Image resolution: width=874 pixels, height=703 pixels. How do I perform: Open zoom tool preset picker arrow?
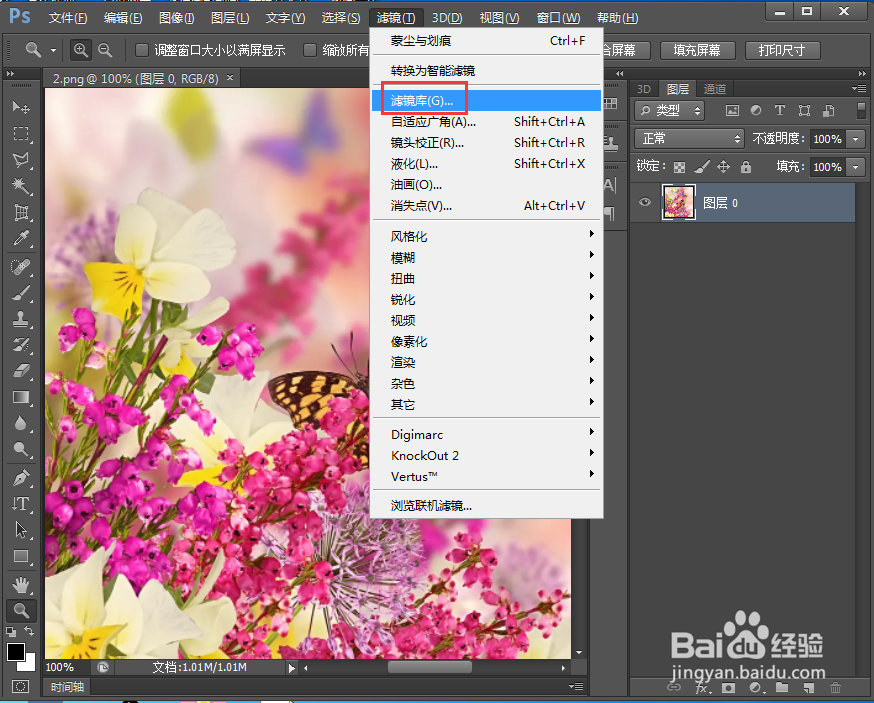[54, 50]
